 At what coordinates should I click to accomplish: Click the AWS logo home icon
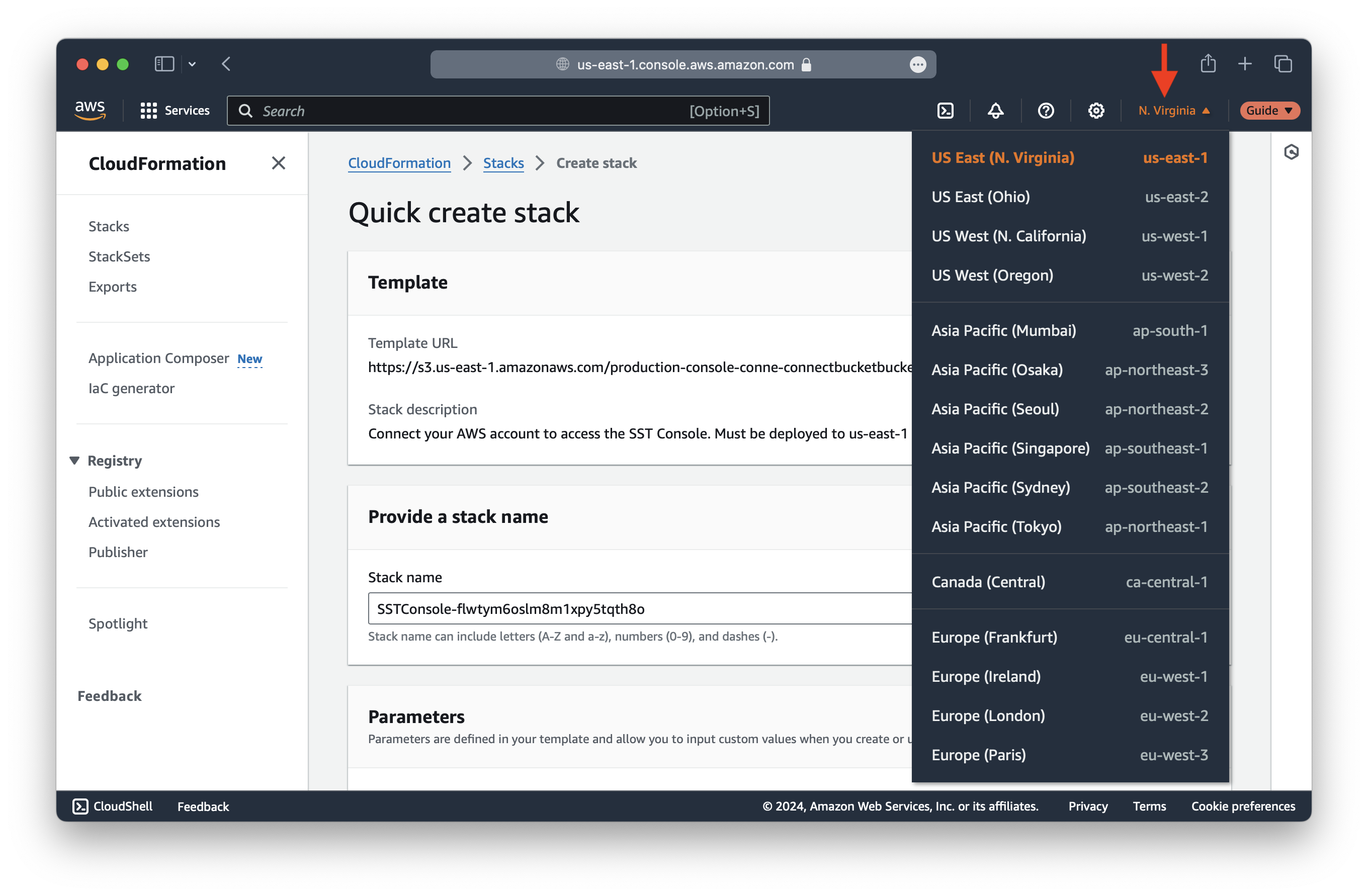[x=89, y=110]
